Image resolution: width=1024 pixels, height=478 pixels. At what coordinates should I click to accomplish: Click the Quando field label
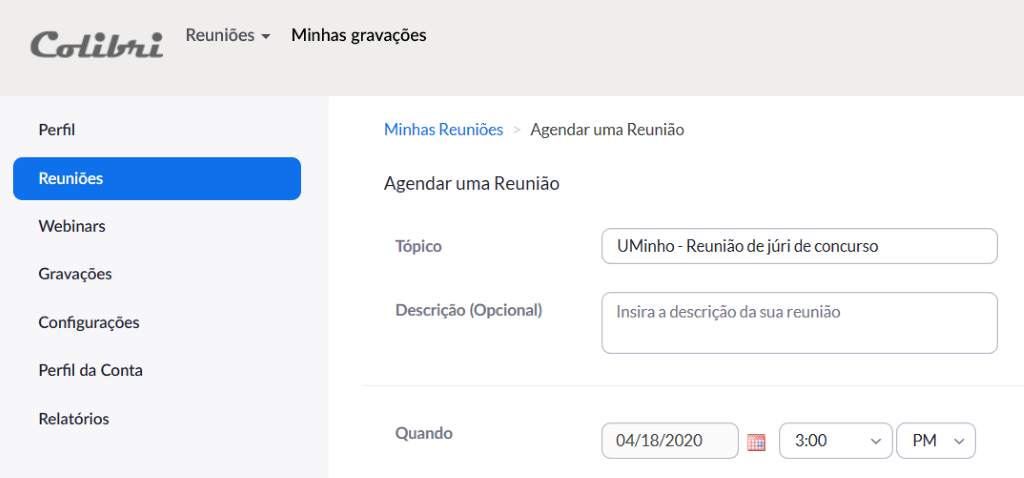[424, 434]
